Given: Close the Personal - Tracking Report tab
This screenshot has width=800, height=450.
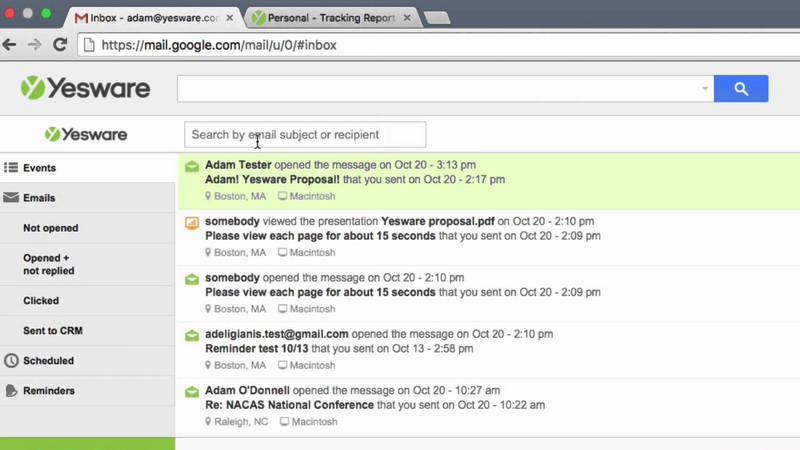Looking at the screenshot, I should (407, 18).
